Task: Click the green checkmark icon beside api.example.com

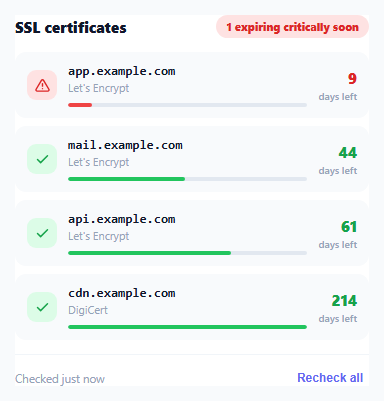Action: pyautogui.click(x=42, y=233)
